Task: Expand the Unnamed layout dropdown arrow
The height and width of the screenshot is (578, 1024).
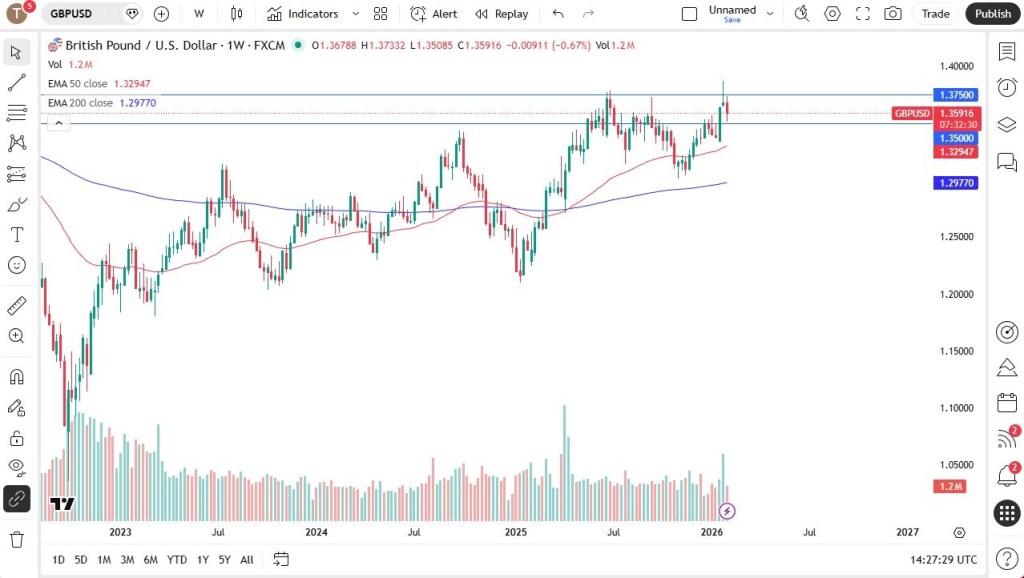Action: tap(769, 14)
